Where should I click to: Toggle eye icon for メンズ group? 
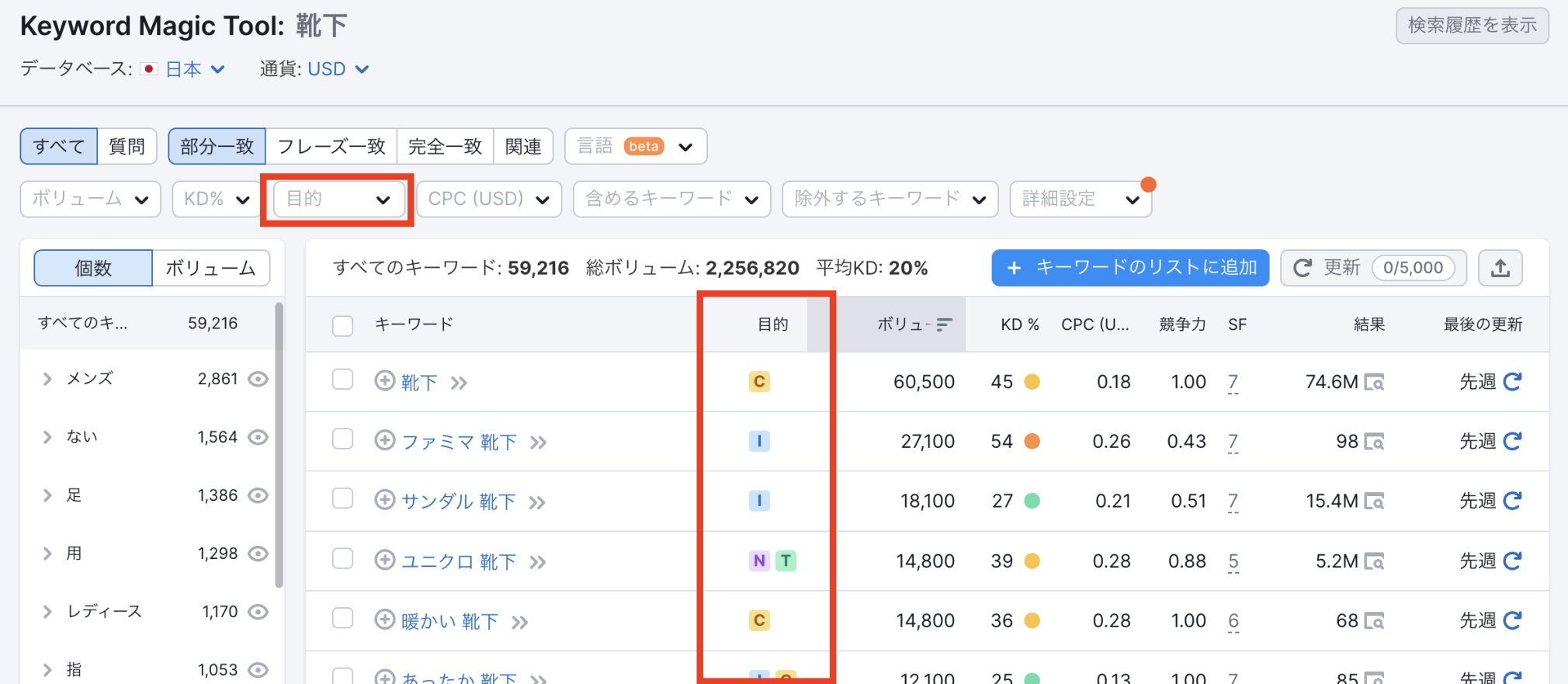point(258,379)
